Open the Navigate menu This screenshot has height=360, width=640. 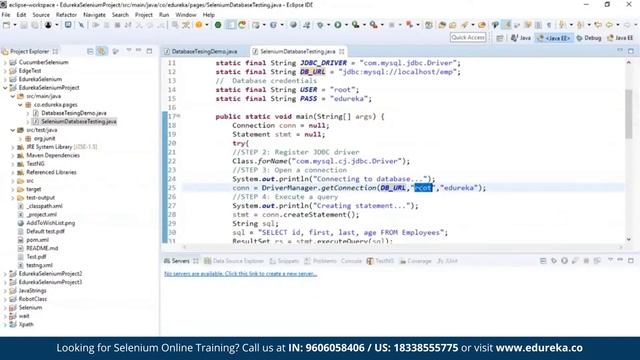point(94,15)
